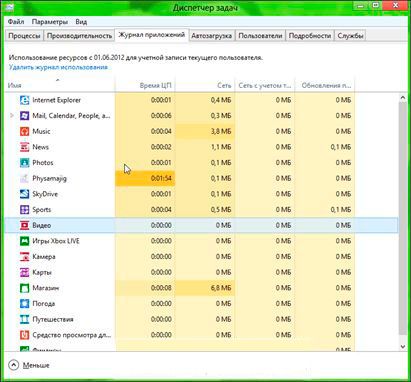Image resolution: width=411 pixels, height=382 pixels.
Task: Click the News app icon
Action: (x=24, y=147)
